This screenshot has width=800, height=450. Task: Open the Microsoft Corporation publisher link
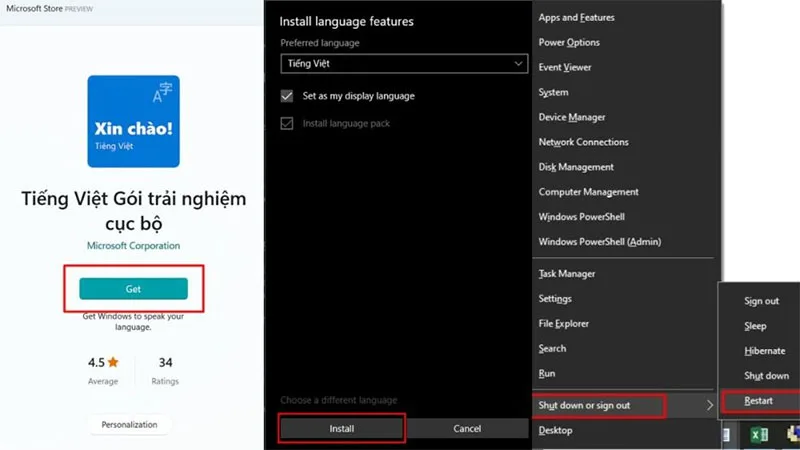(x=133, y=245)
